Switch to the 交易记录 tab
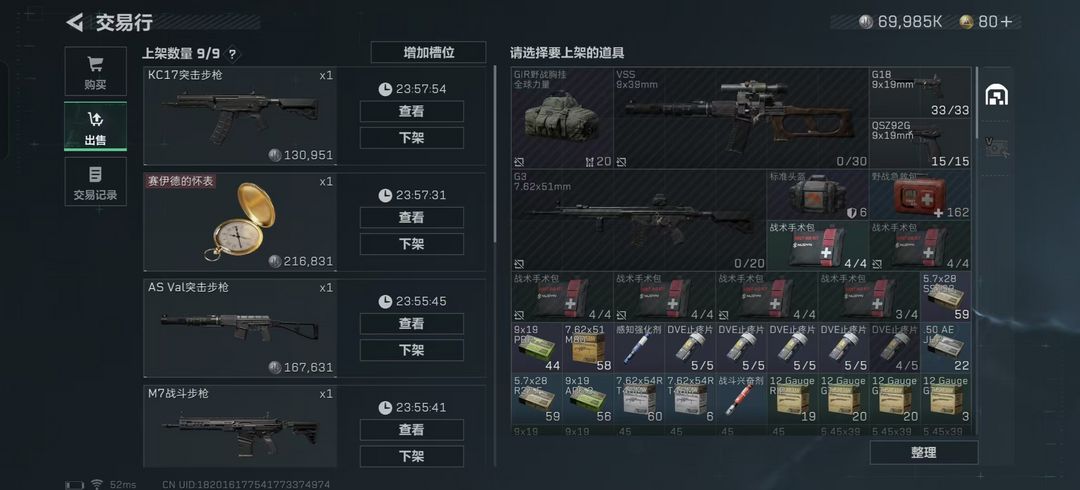 pos(96,181)
